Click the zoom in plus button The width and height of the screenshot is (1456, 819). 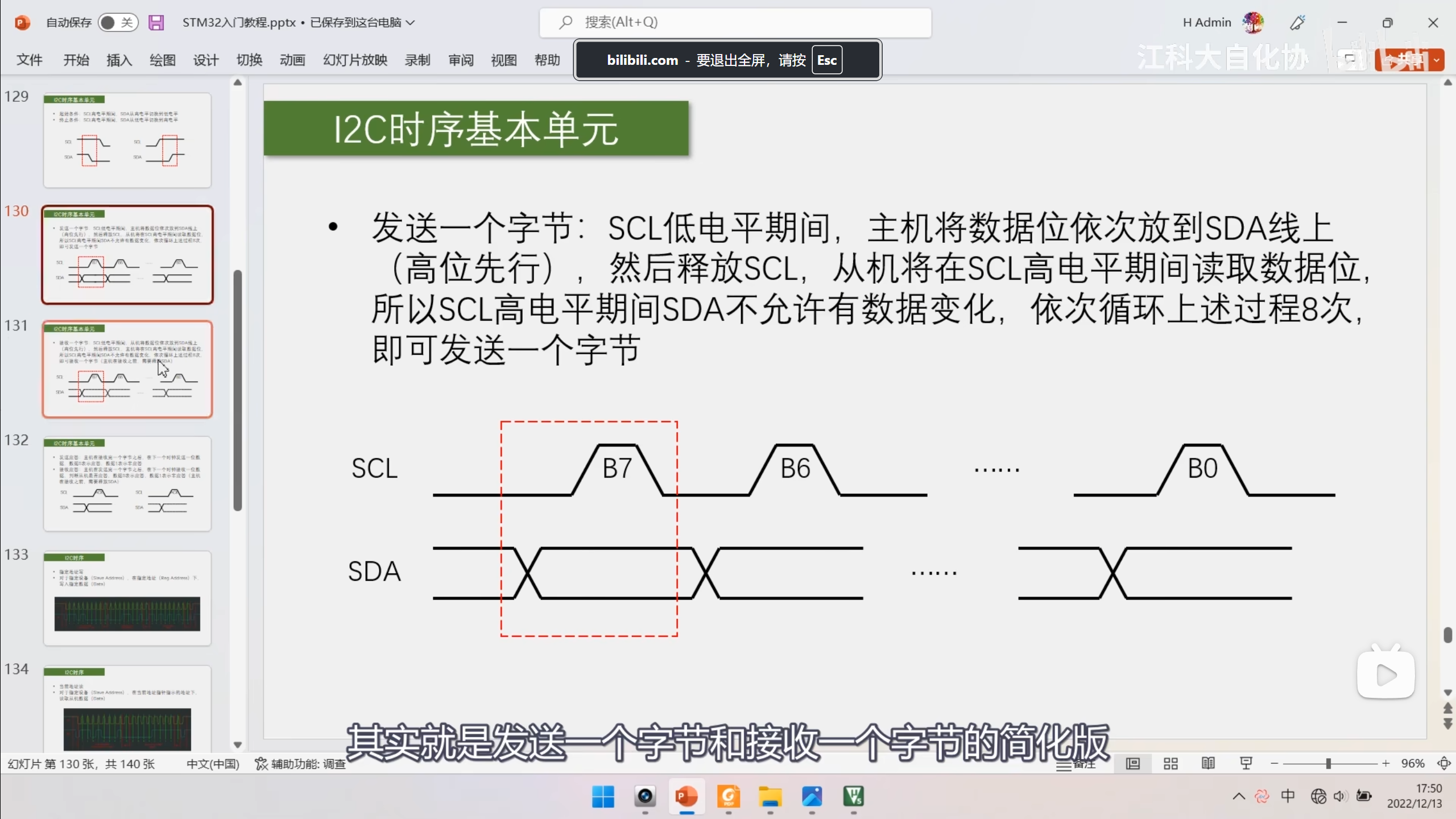click(1386, 764)
